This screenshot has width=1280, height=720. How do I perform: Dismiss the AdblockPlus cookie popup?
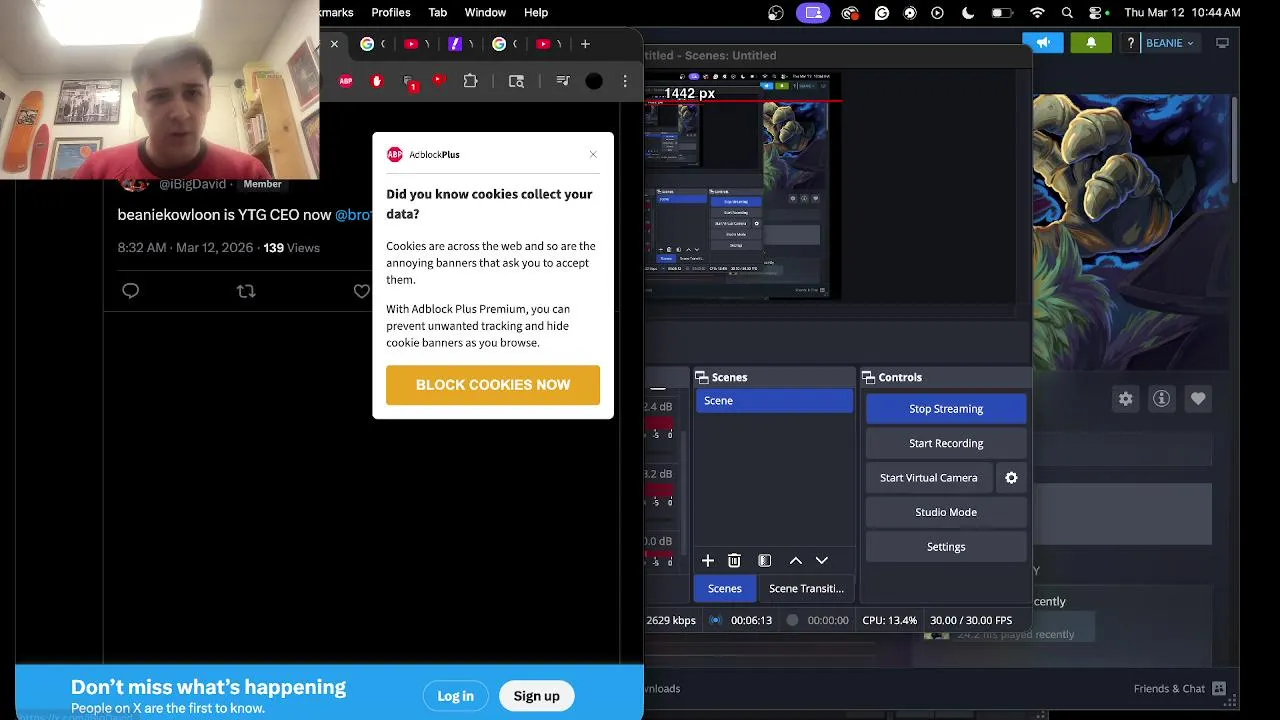pyautogui.click(x=593, y=154)
